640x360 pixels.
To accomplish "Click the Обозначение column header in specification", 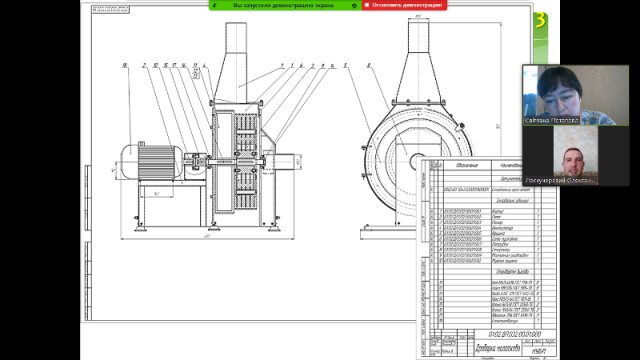I will pos(467,165).
